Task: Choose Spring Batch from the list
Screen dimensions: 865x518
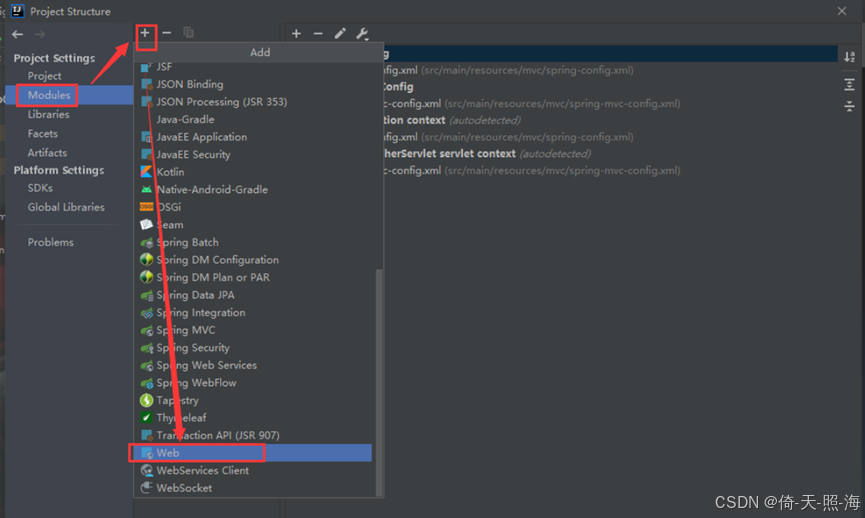Action: pos(254,243)
